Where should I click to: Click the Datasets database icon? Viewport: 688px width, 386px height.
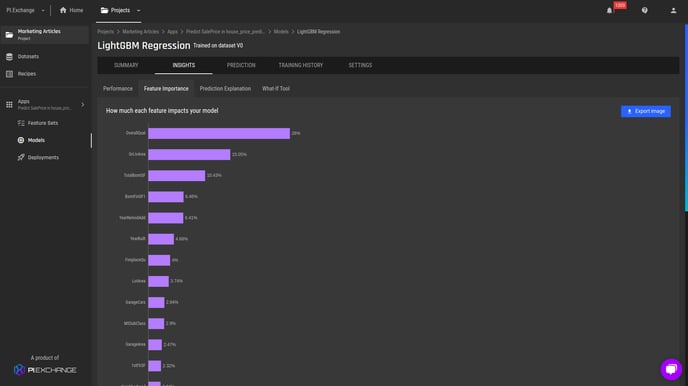(x=9, y=57)
